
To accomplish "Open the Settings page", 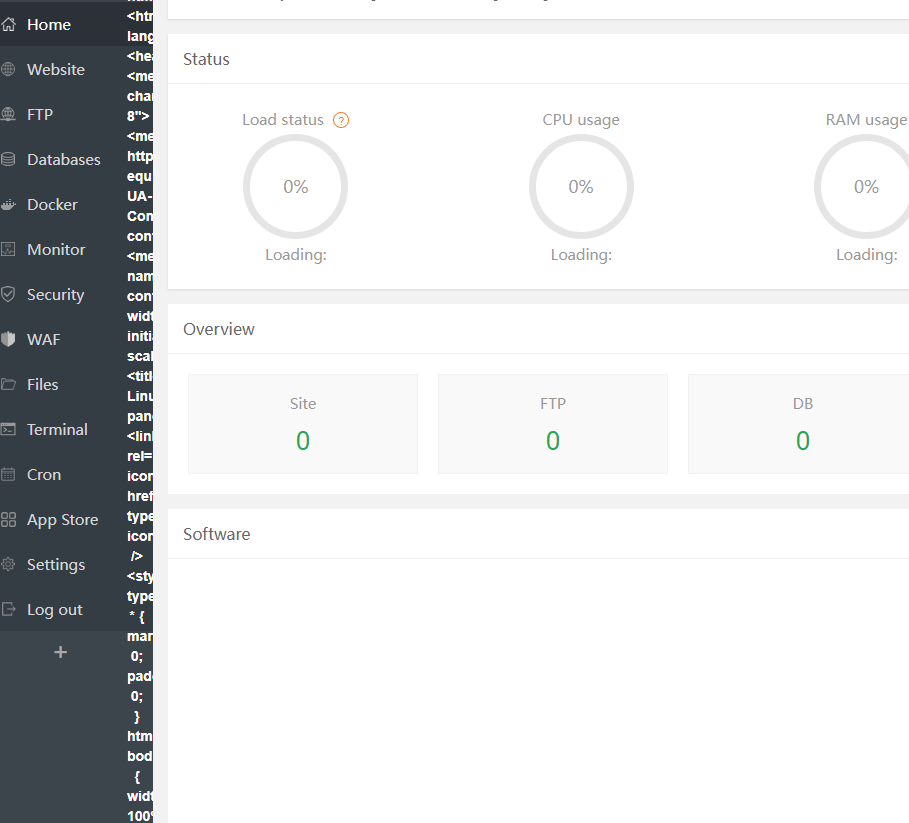I will click(x=56, y=564).
